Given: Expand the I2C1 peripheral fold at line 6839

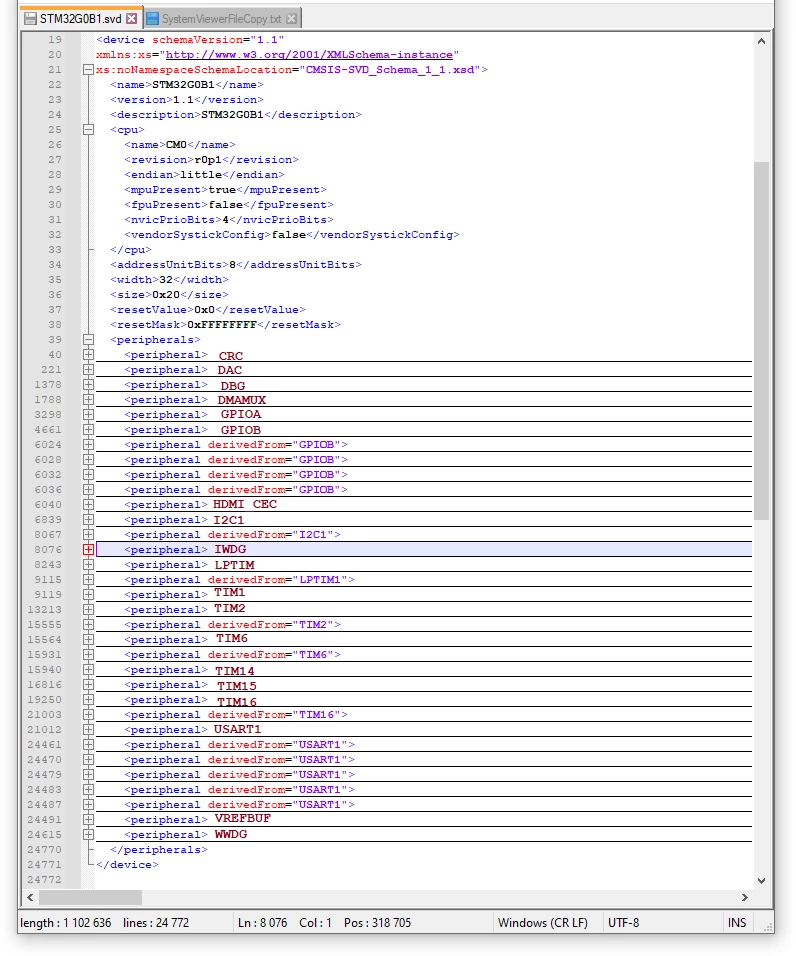Looking at the screenshot, I should [88, 519].
